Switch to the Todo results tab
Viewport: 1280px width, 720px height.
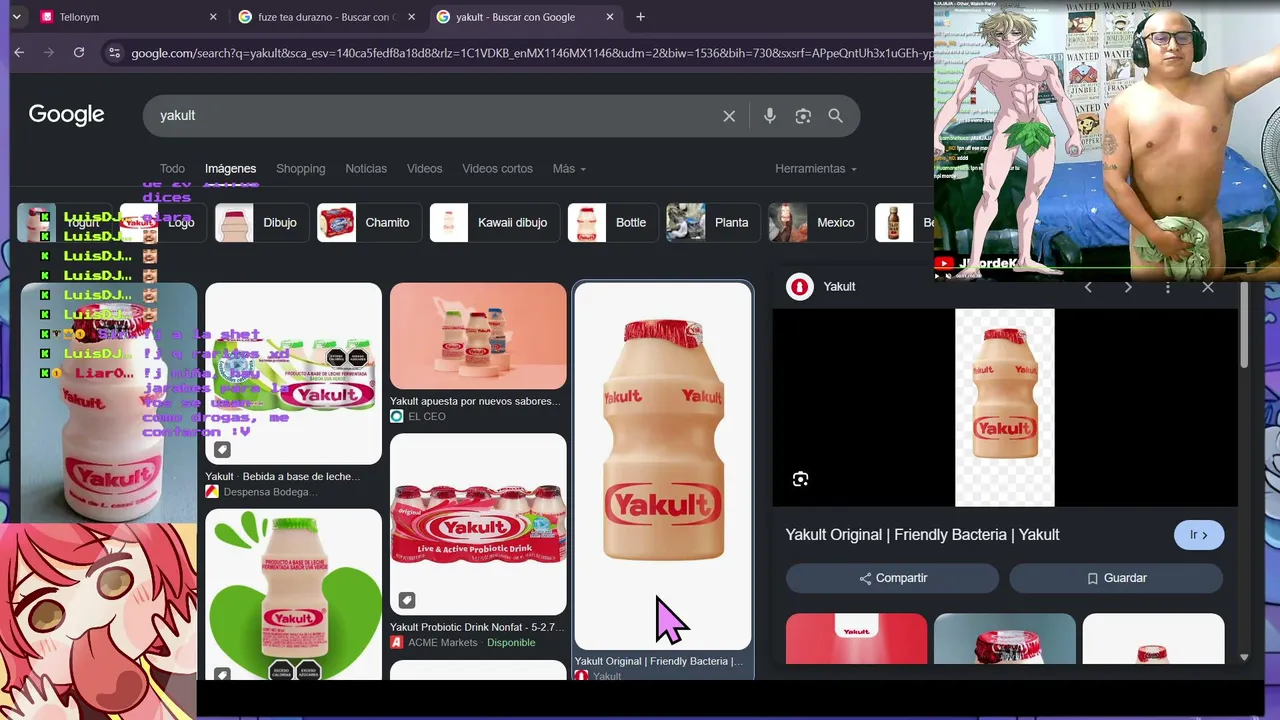coord(172,169)
